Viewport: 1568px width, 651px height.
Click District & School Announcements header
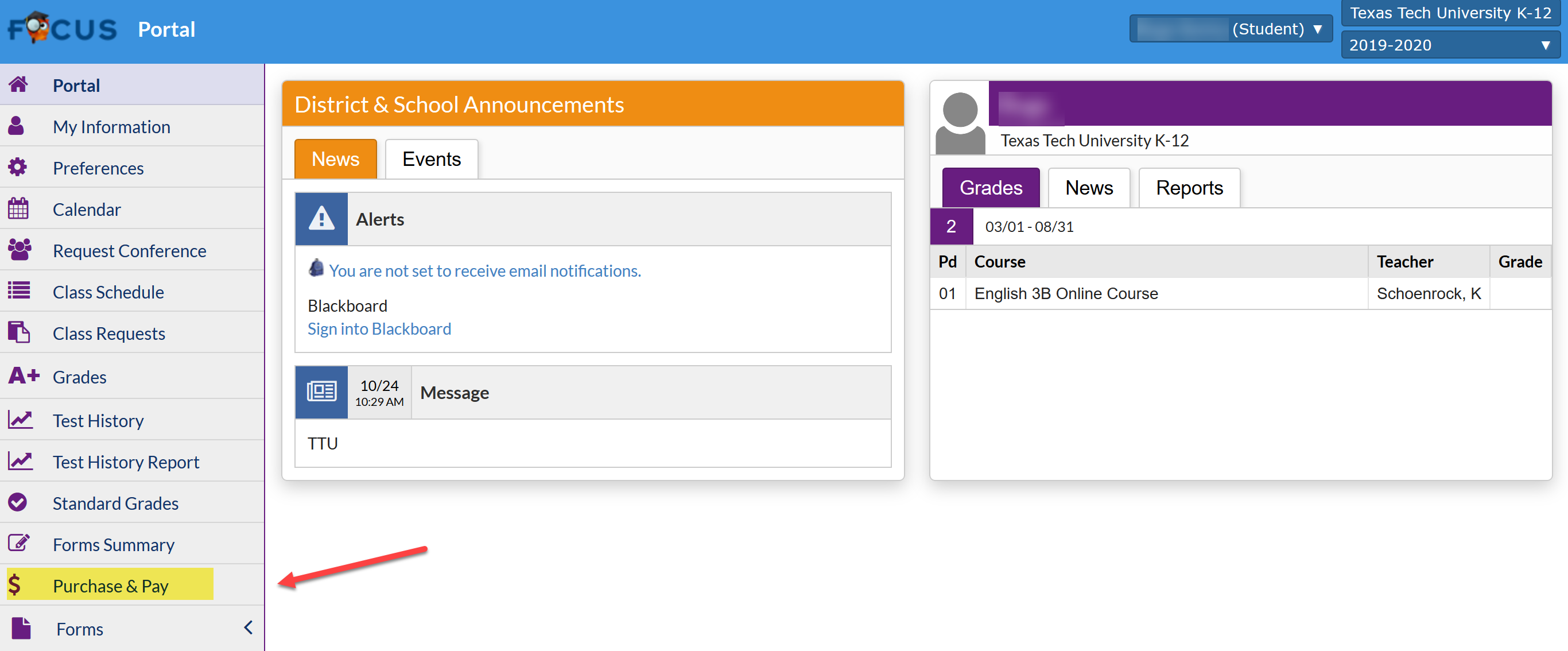tap(593, 104)
